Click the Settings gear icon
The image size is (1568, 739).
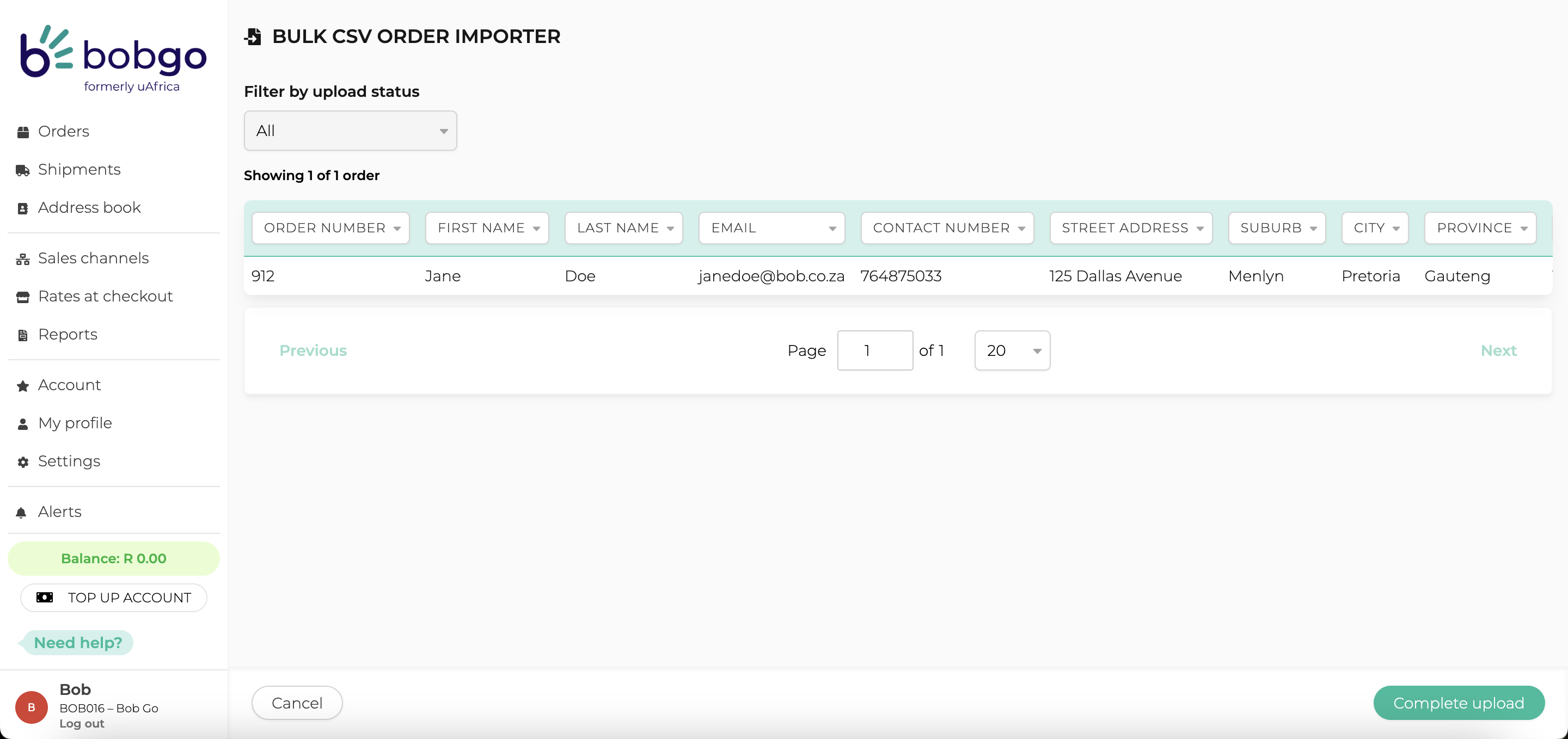pyautogui.click(x=22, y=462)
